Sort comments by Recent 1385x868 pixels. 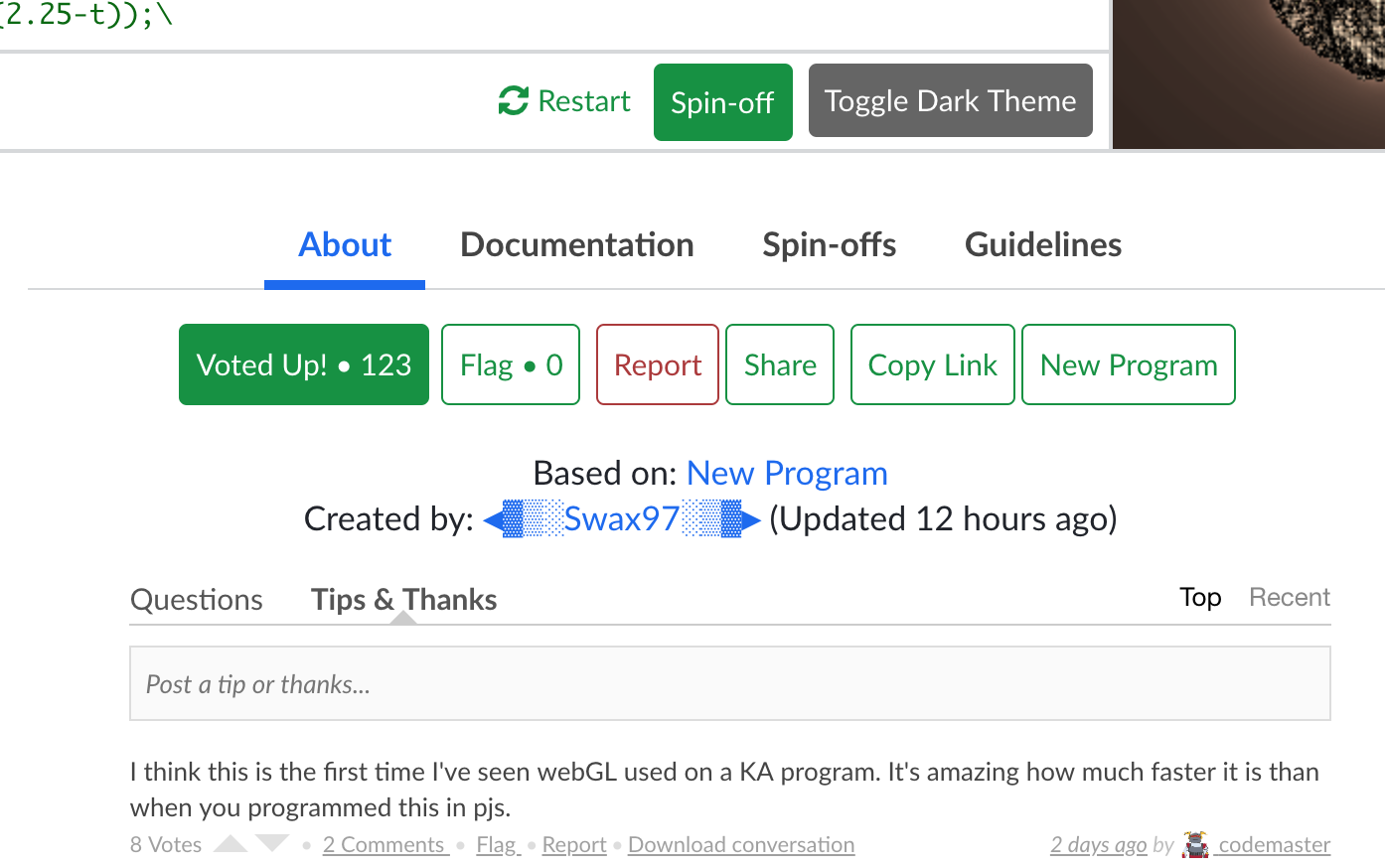(x=1290, y=597)
